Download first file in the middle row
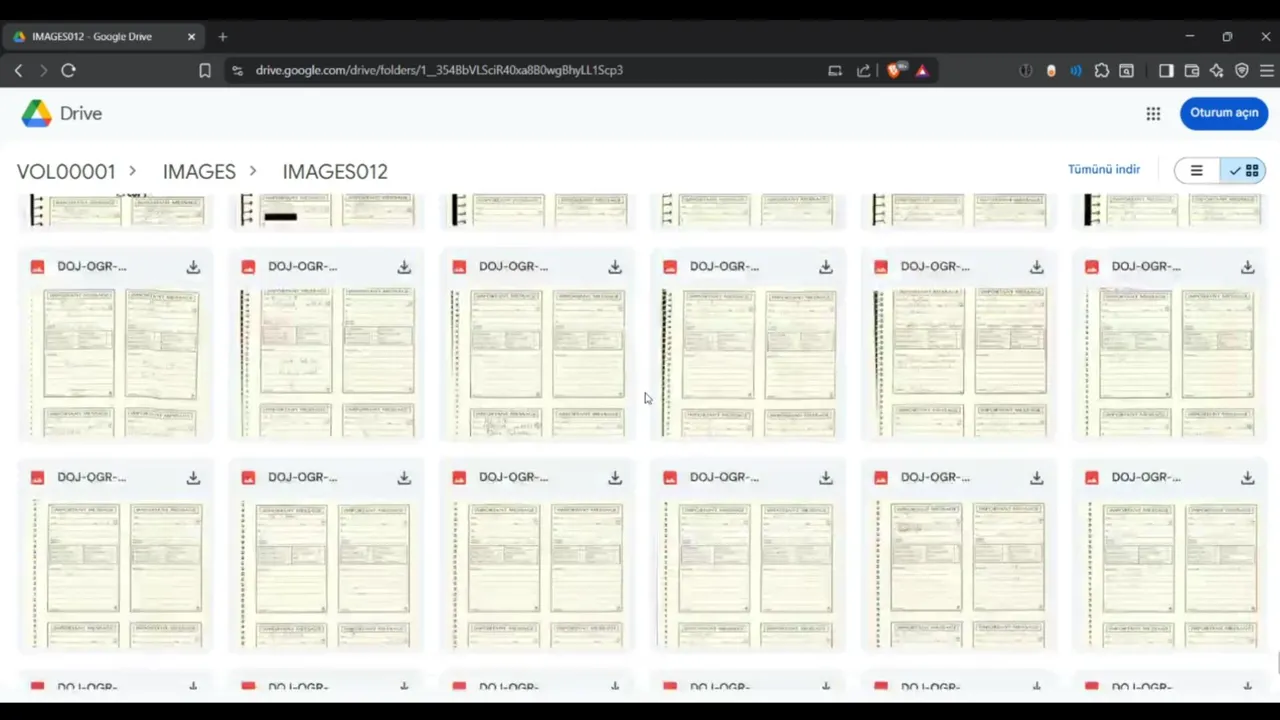The height and width of the screenshot is (720, 1280). [x=193, y=267]
